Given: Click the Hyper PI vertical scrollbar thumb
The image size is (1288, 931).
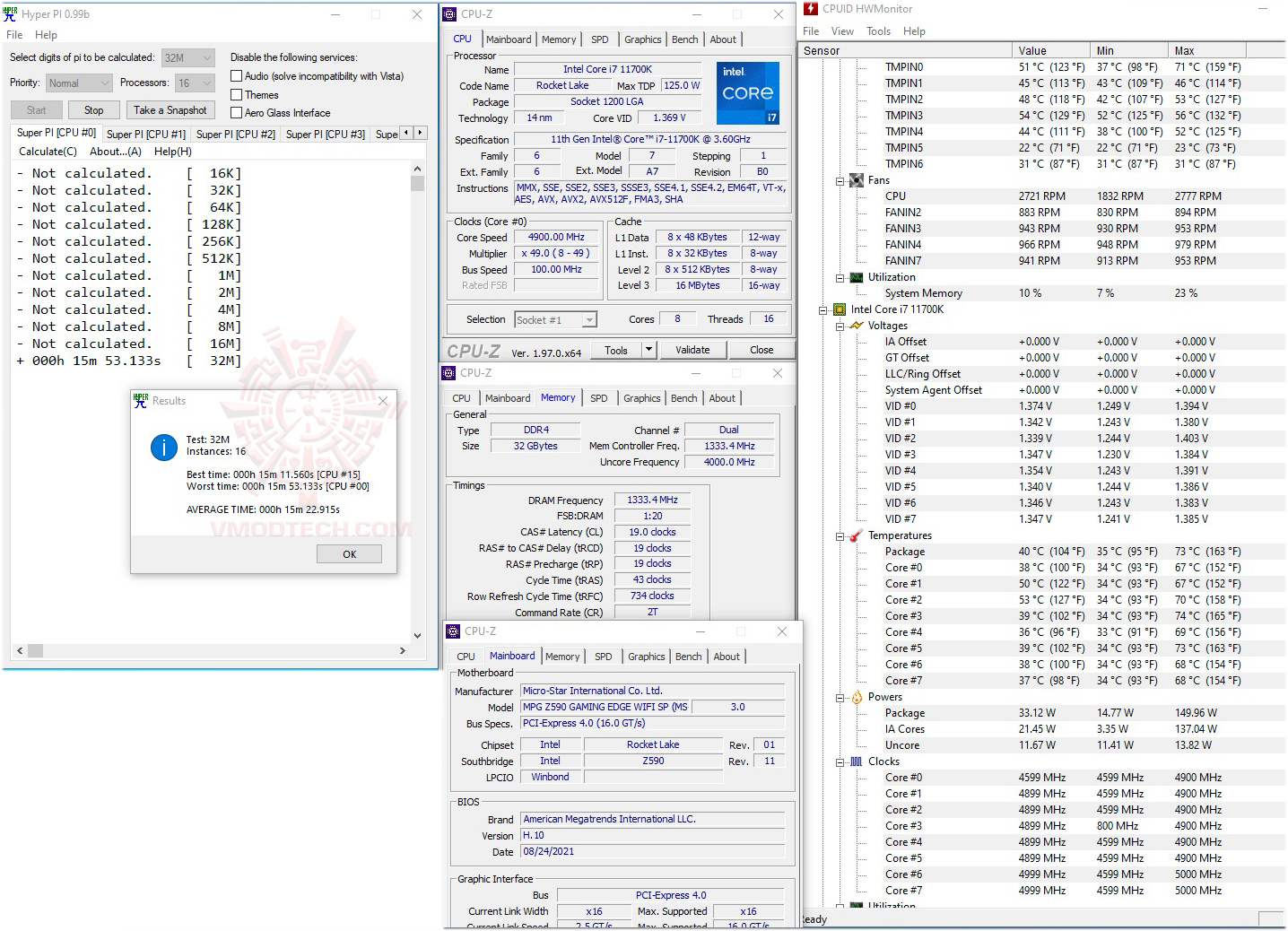Looking at the screenshot, I should pyautogui.click(x=417, y=183).
